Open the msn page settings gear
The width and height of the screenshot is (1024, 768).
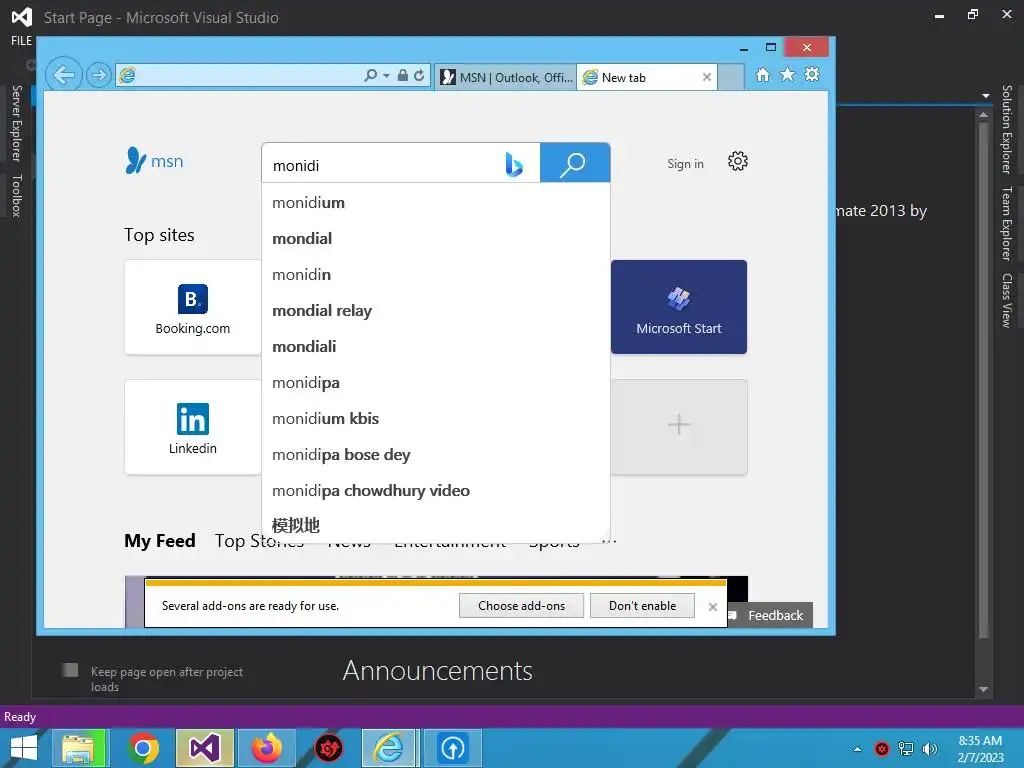(x=738, y=161)
